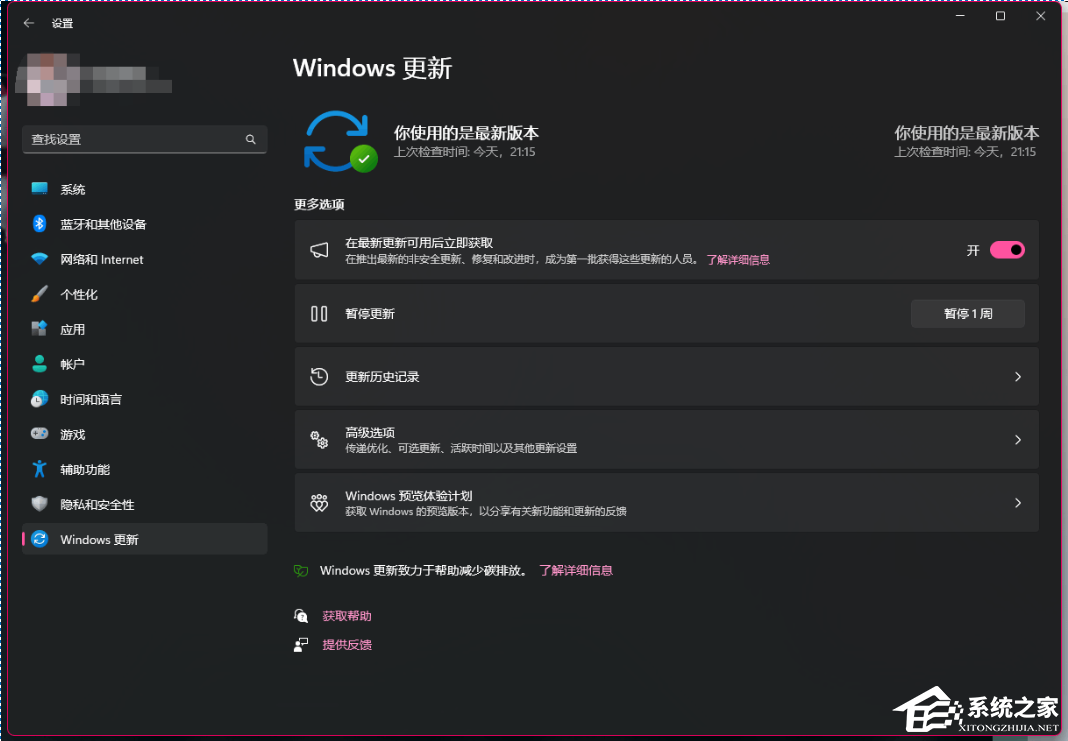Expand Windows 预览体验计划 chevron
1068x741 pixels.
pyautogui.click(x=1018, y=503)
